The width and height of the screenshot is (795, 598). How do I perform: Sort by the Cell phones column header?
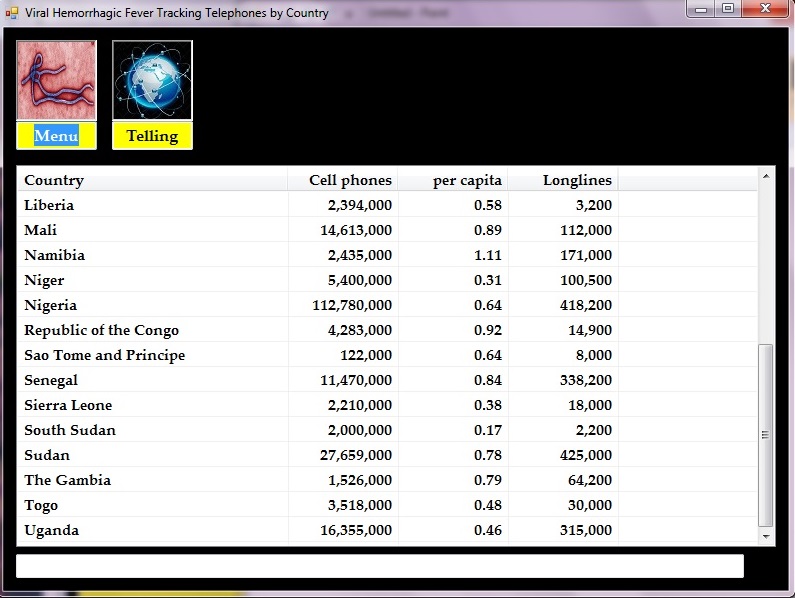pyautogui.click(x=343, y=180)
